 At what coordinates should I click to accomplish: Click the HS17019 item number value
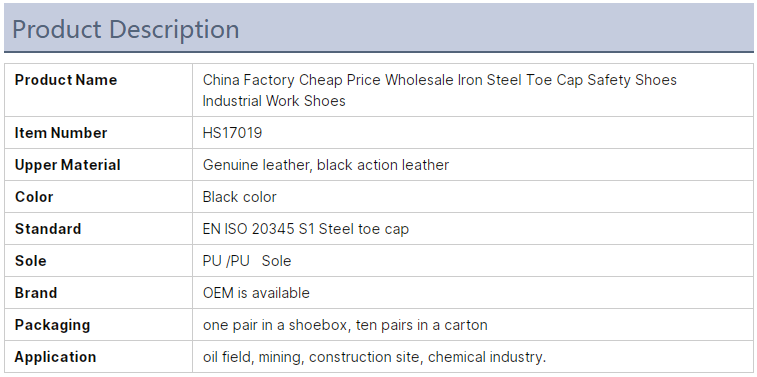[x=232, y=133]
